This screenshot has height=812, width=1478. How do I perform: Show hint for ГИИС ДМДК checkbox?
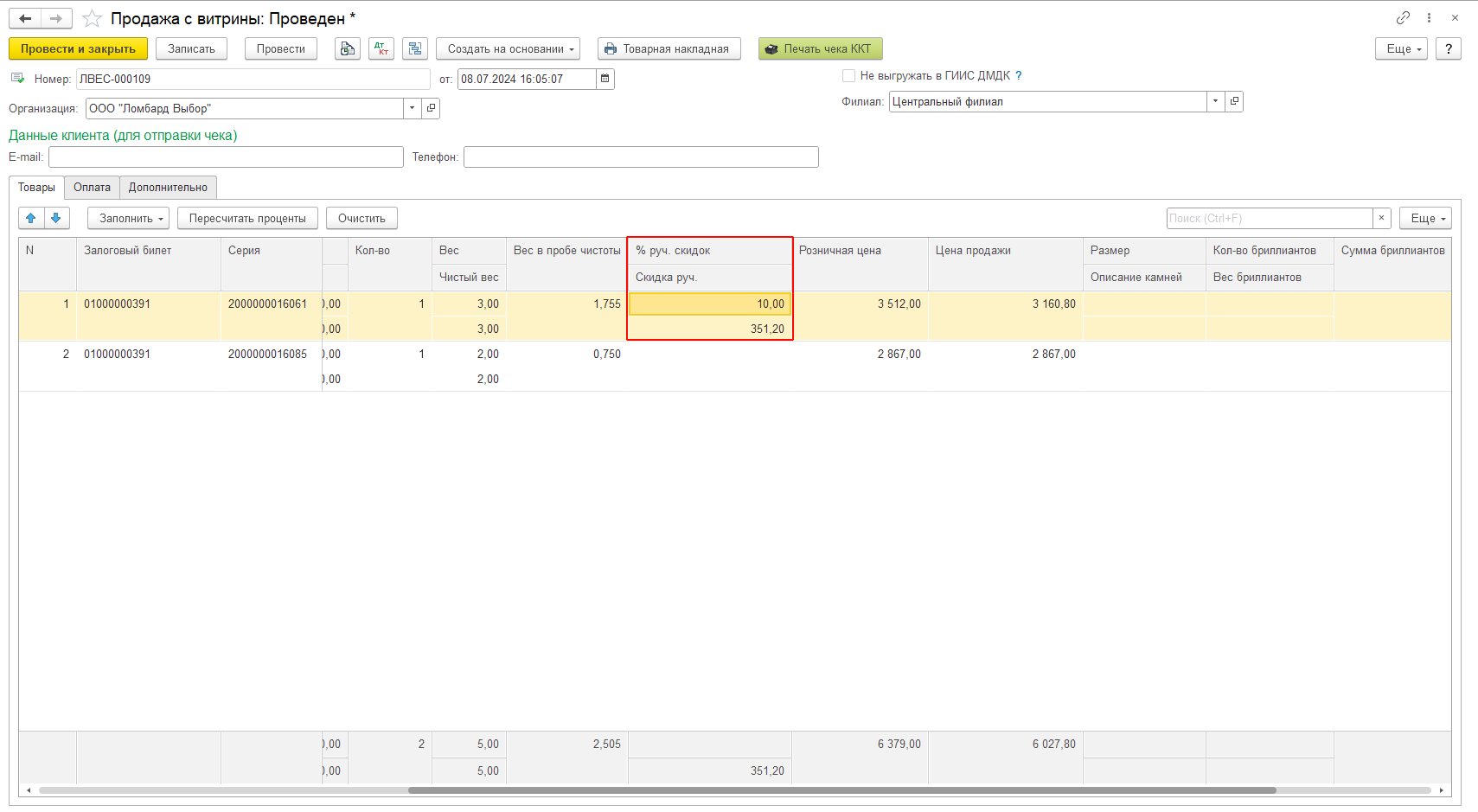[1019, 75]
